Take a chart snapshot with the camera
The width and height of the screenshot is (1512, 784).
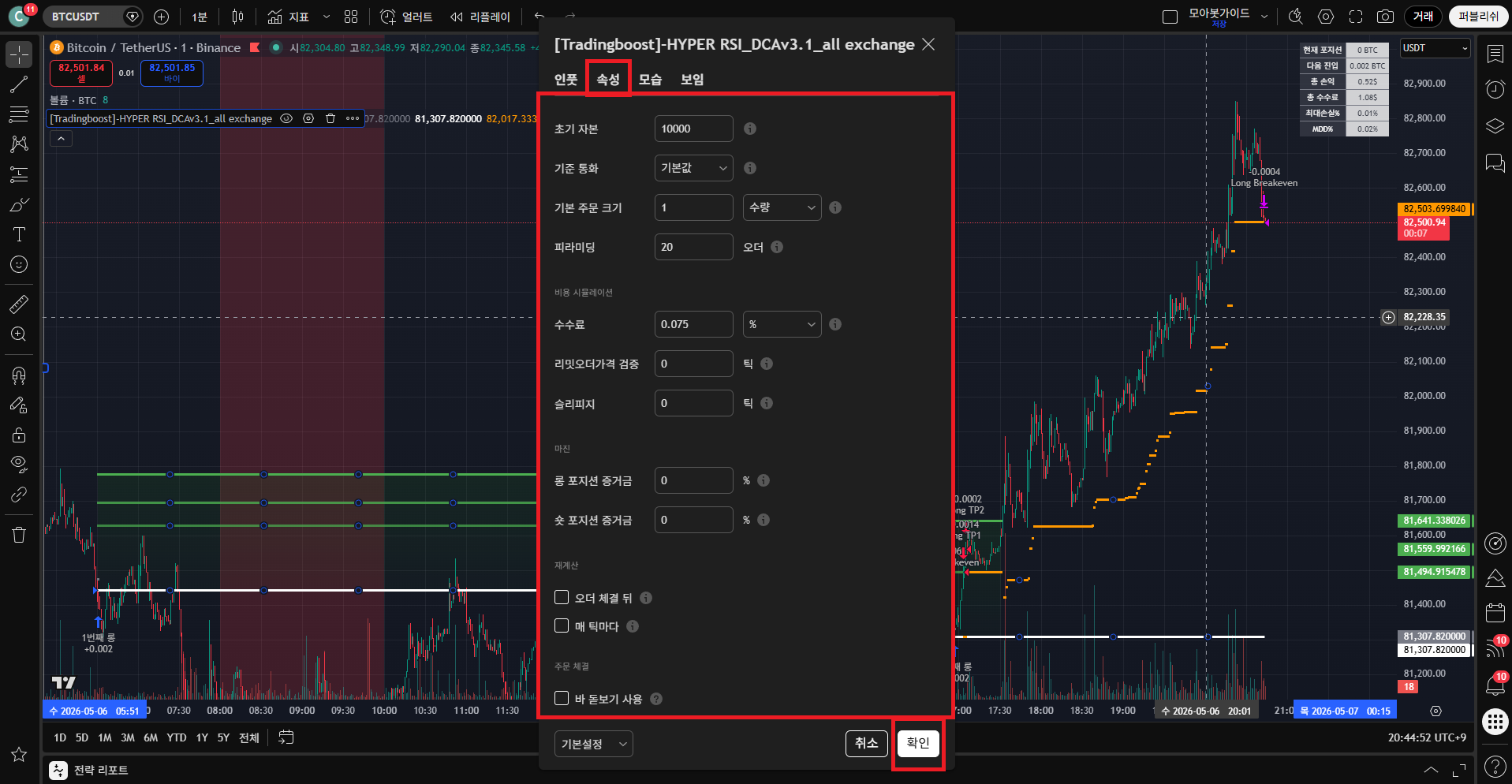click(1385, 17)
